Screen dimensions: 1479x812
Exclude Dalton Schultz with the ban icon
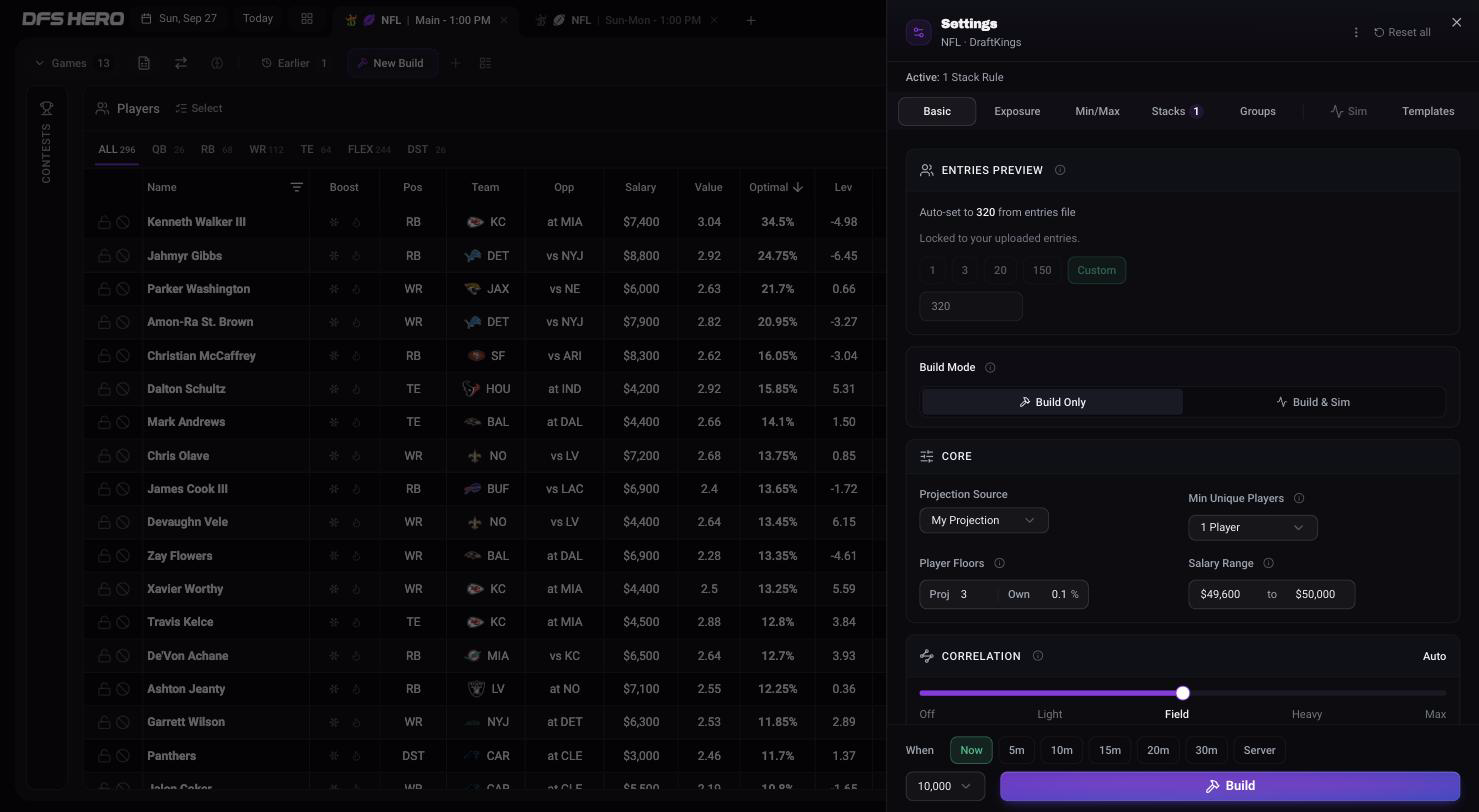123,389
